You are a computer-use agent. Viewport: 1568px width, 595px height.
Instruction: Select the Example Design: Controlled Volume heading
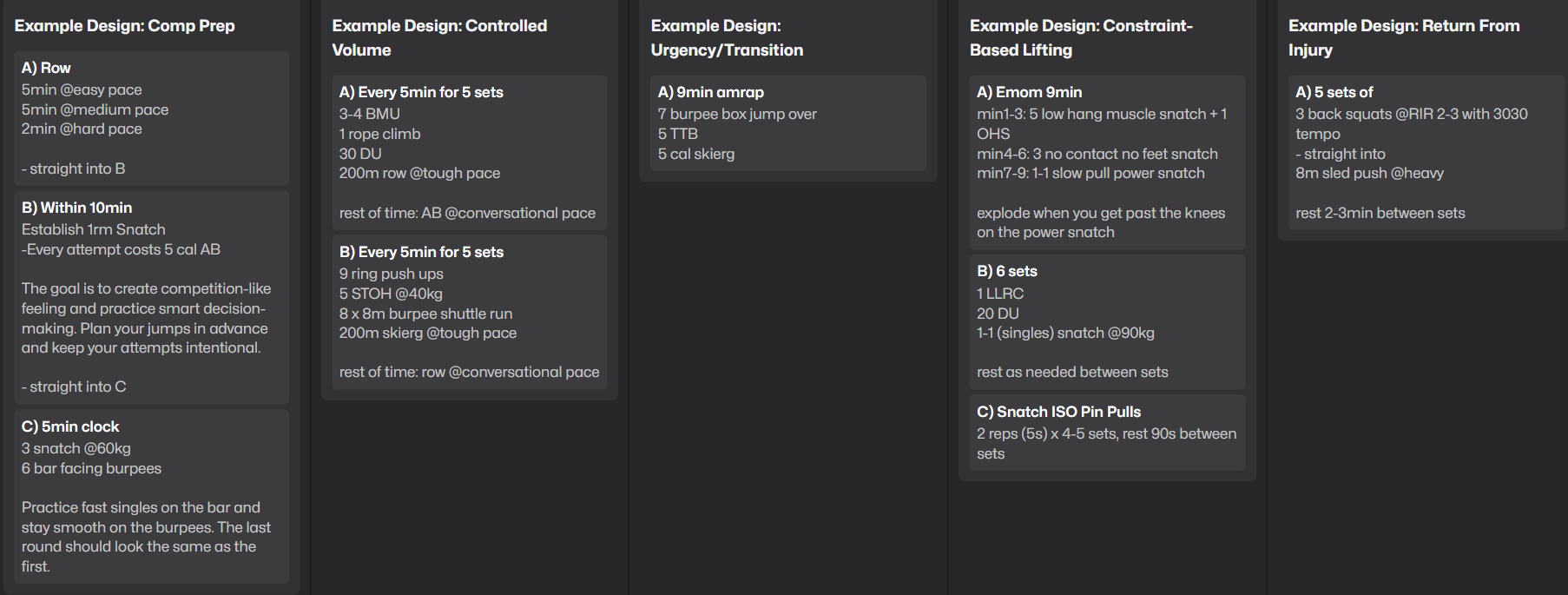click(439, 37)
